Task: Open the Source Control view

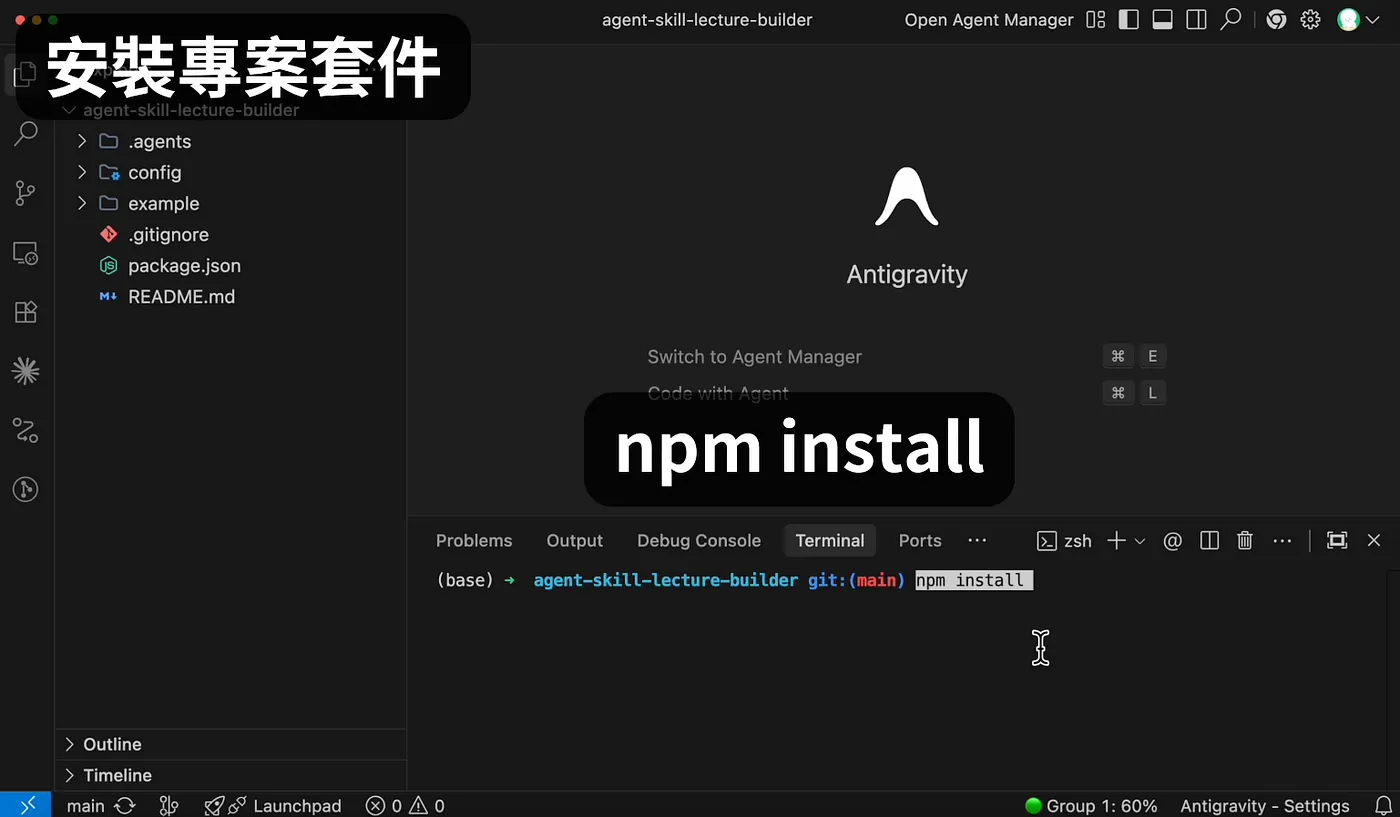Action: pos(26,193)
